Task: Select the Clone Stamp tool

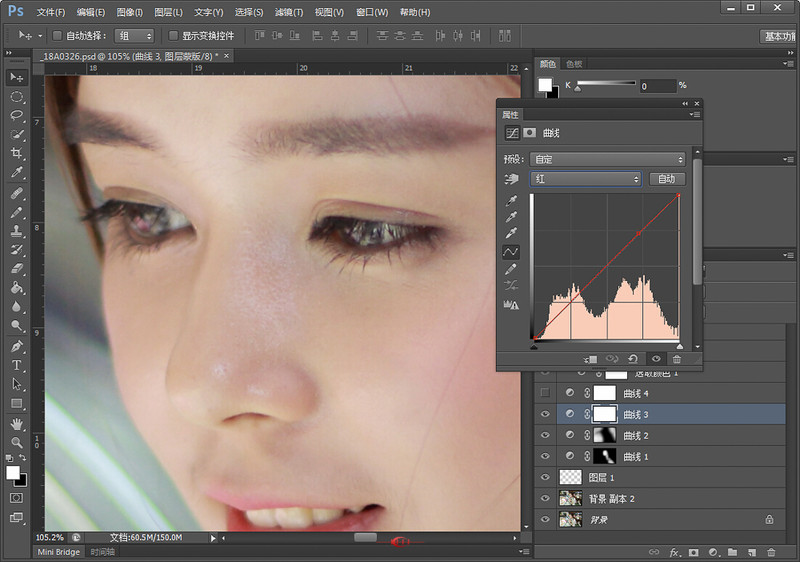Action: tap(16, 231)
